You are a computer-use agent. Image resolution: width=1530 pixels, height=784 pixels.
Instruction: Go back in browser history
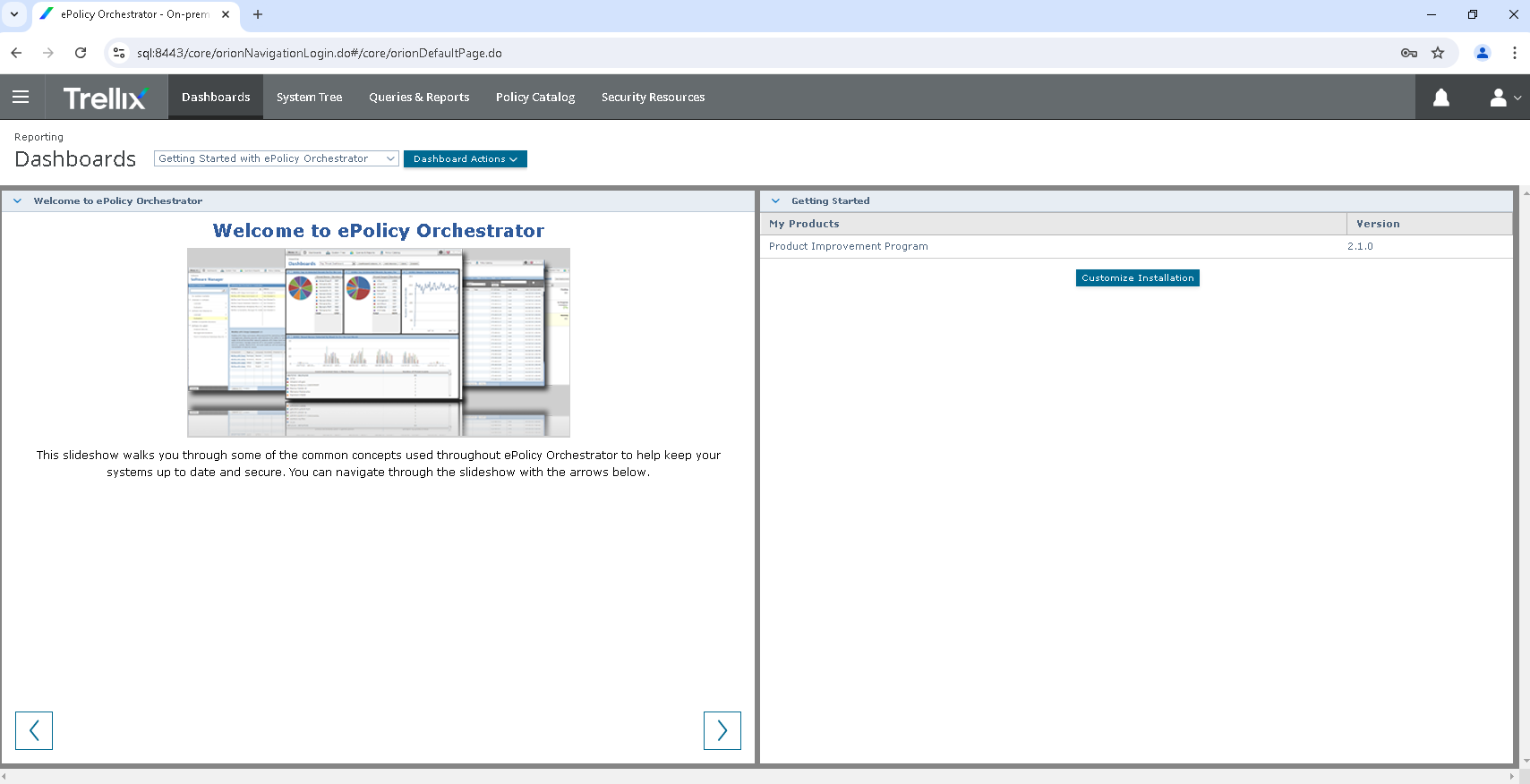(x=16, y=53)
